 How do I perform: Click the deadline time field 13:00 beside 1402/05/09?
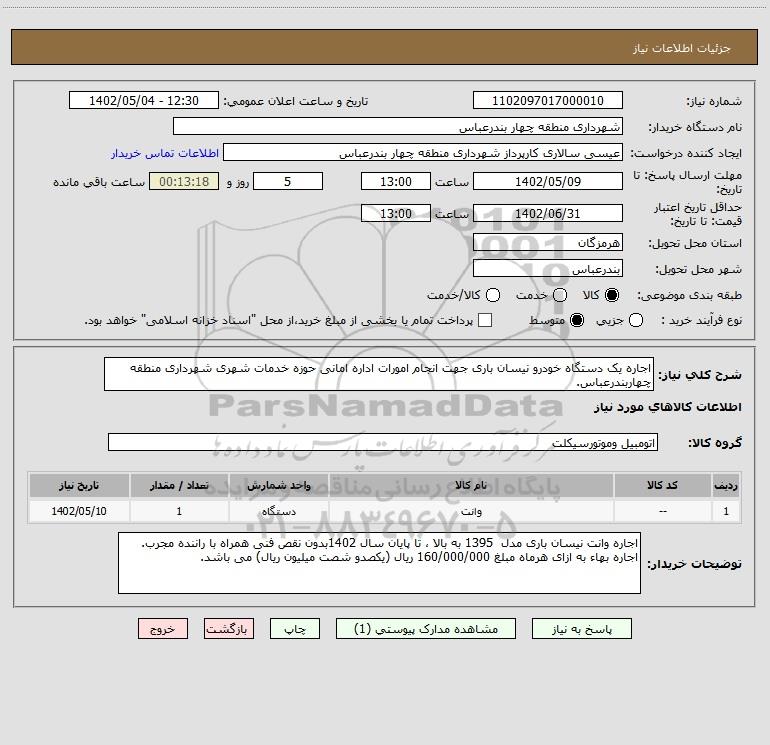pyautogui.click(x=396, y=181)
